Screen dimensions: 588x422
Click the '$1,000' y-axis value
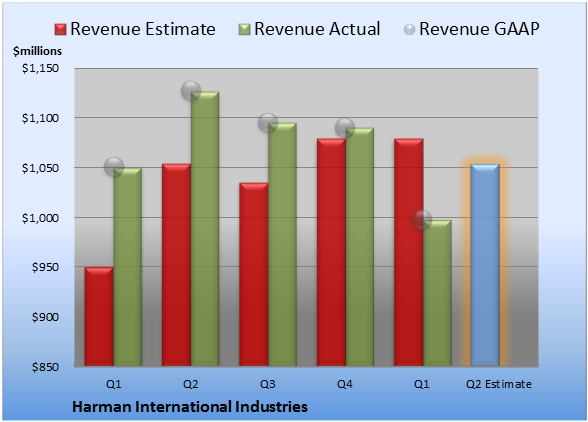coord(40,218)
